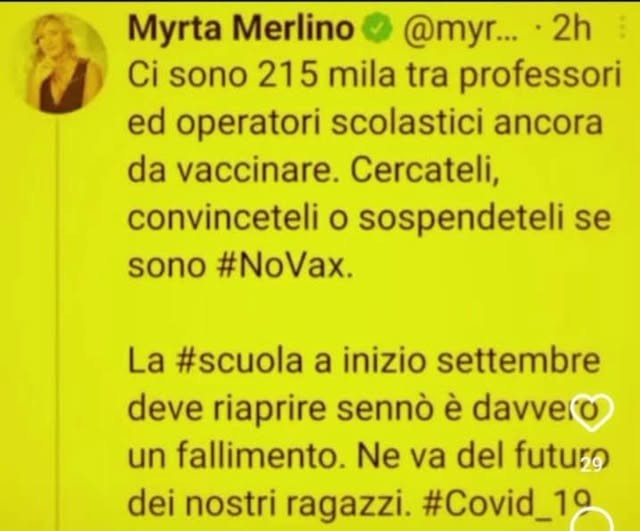This screenshot has width=640, height=531.
Task: Click the @myr... username handle
Action: [x=460, y=29]
